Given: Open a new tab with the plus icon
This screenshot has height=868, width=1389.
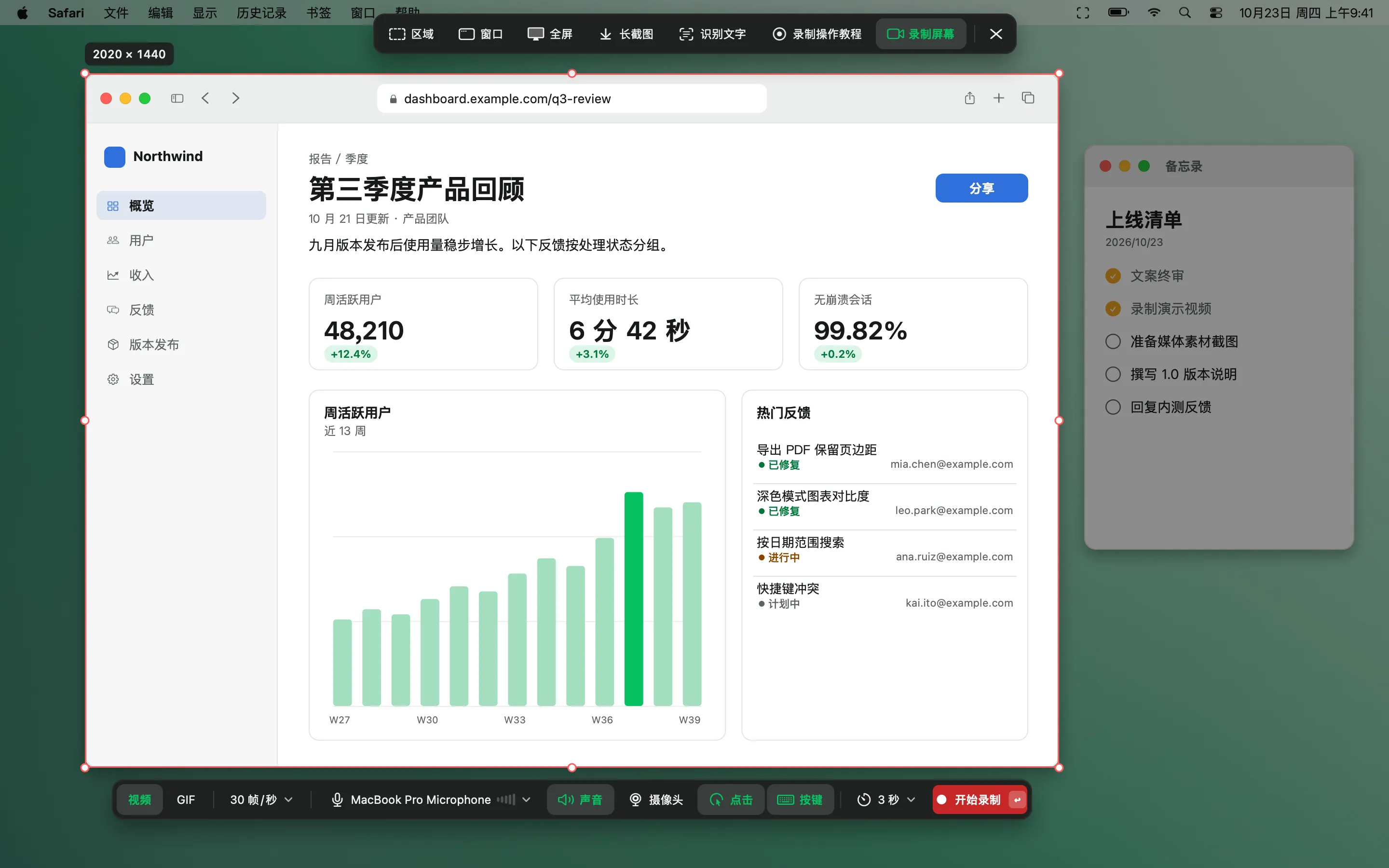Looking at the screenshot, I should pos(999,98).
